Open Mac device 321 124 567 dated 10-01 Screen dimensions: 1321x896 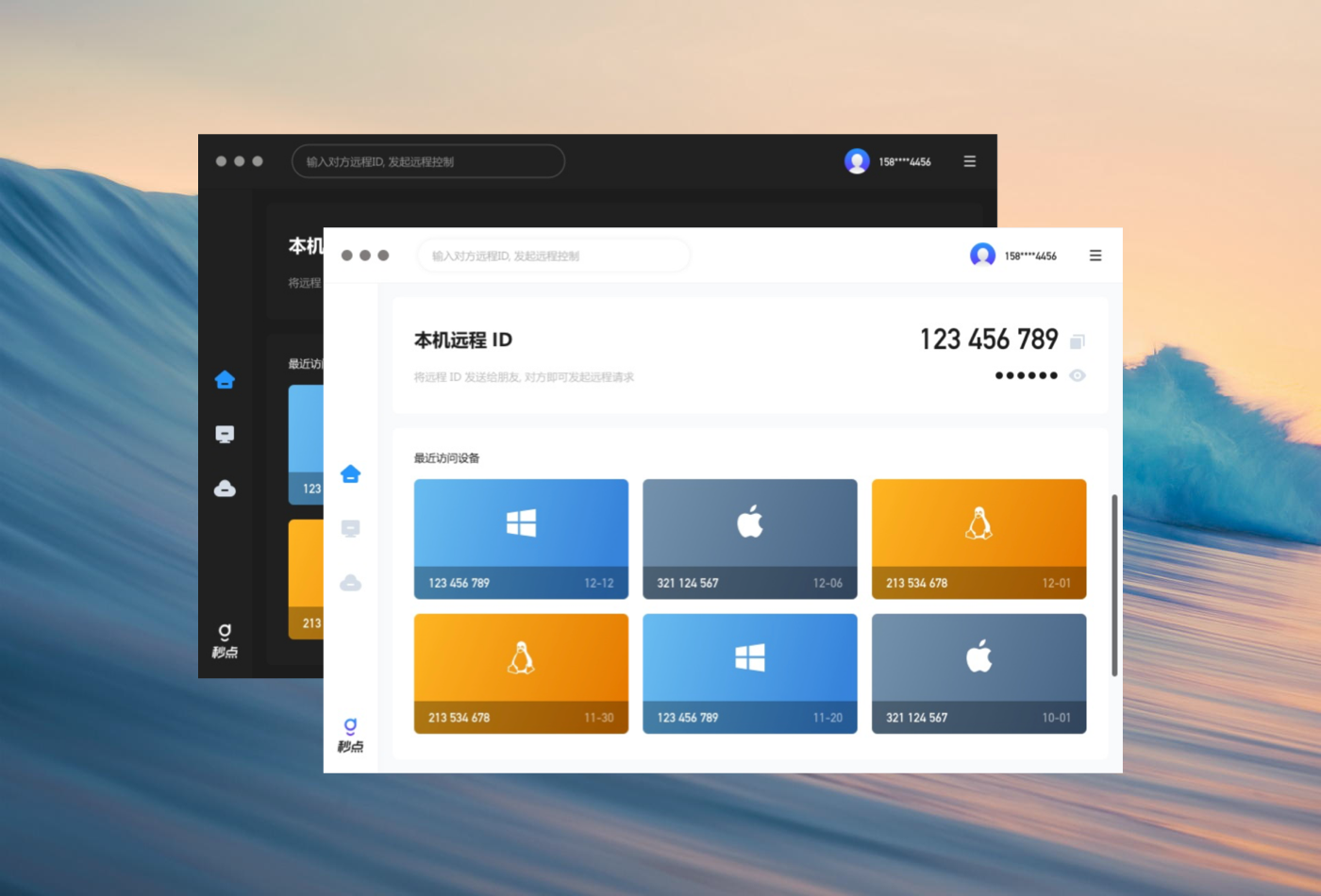pyautogui.click(x=978, y=673)
